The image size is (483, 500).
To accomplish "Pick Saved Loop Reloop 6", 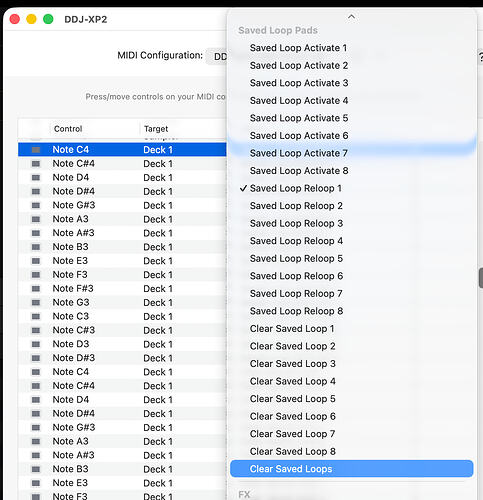I will pos(351,276).
